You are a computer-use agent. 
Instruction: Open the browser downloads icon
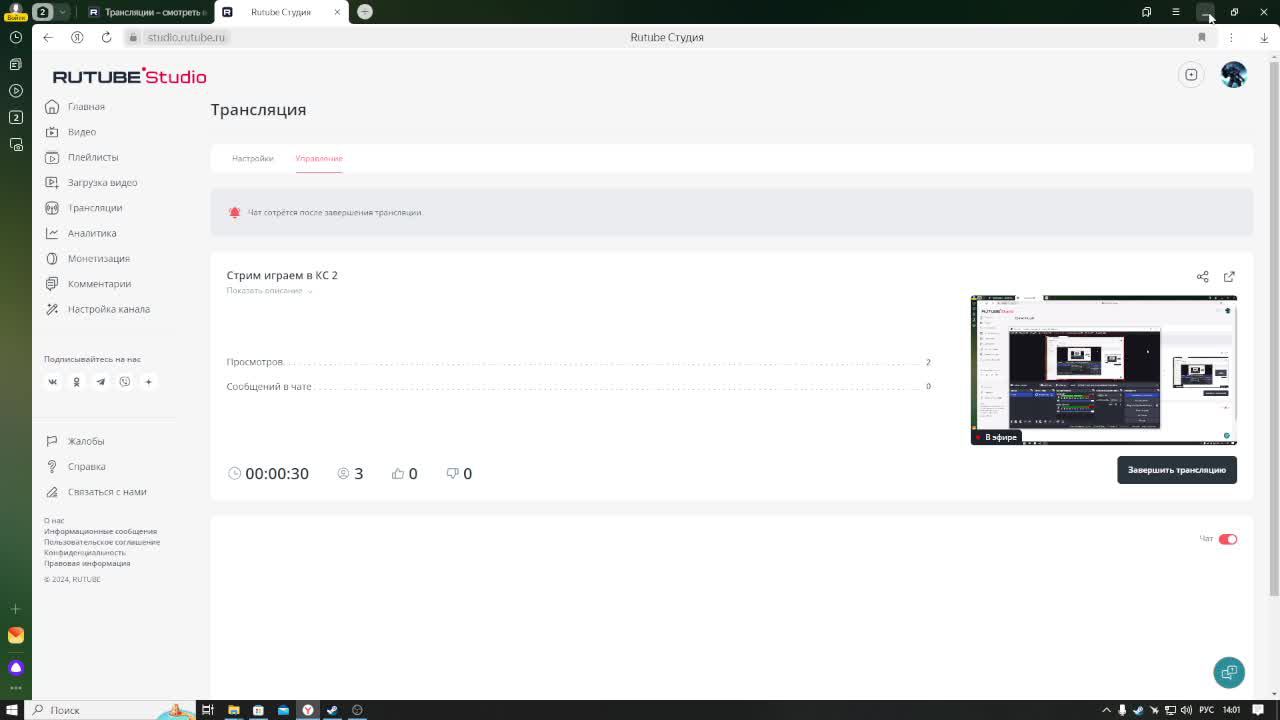click(x=1264, y=37)
